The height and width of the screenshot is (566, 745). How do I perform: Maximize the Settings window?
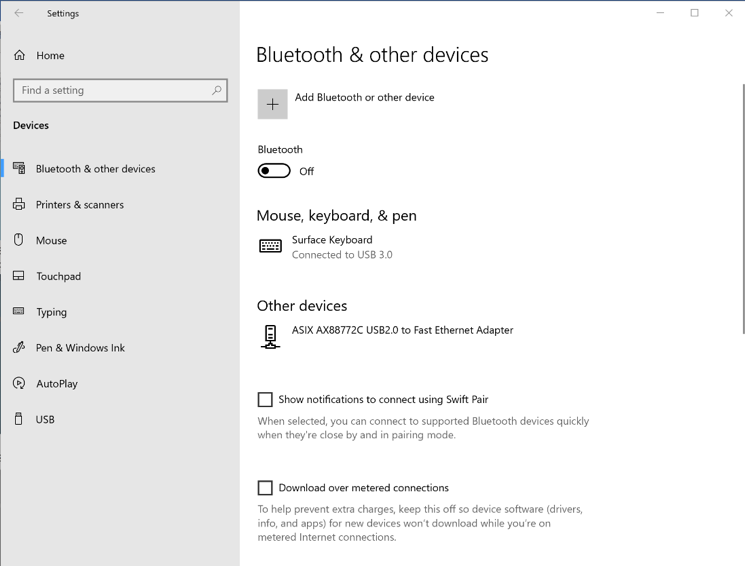click(694, 13)
